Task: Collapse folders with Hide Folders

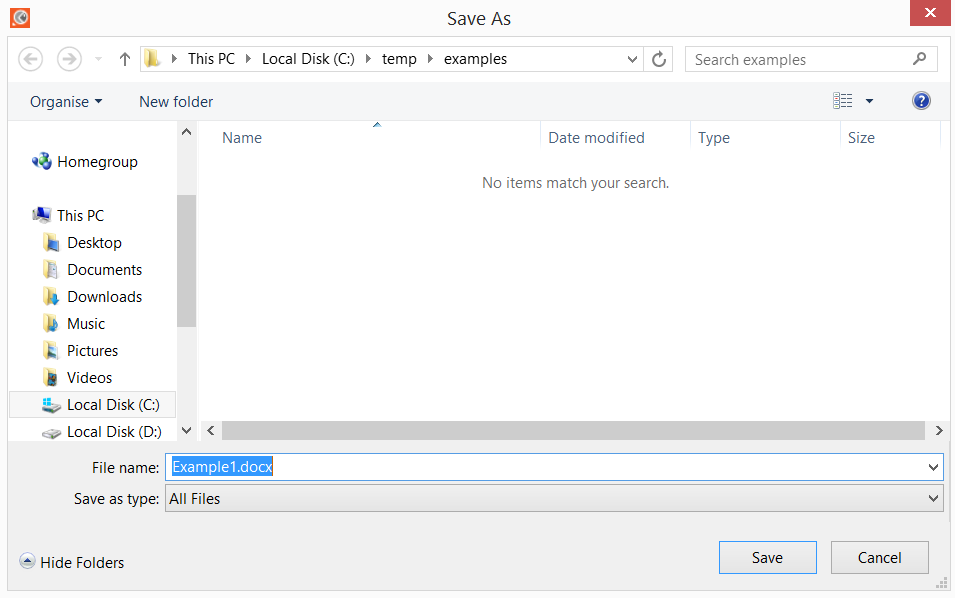Action: coord(71,562)
